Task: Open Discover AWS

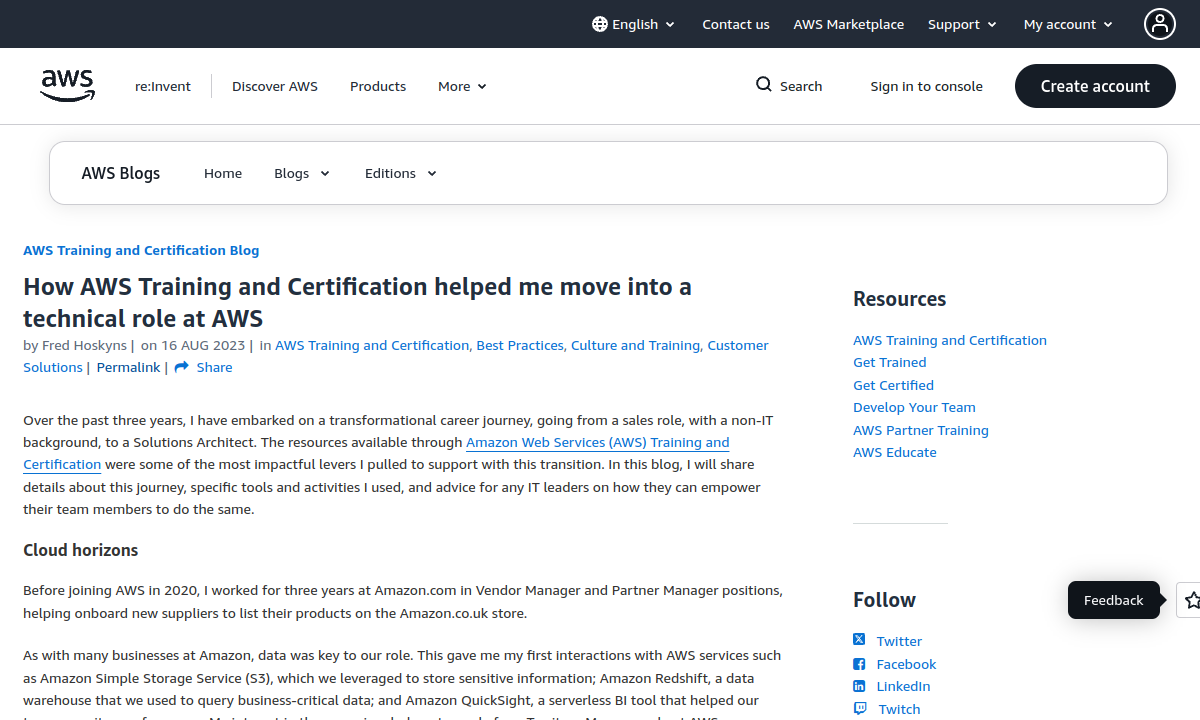Action: pos(275,86)
